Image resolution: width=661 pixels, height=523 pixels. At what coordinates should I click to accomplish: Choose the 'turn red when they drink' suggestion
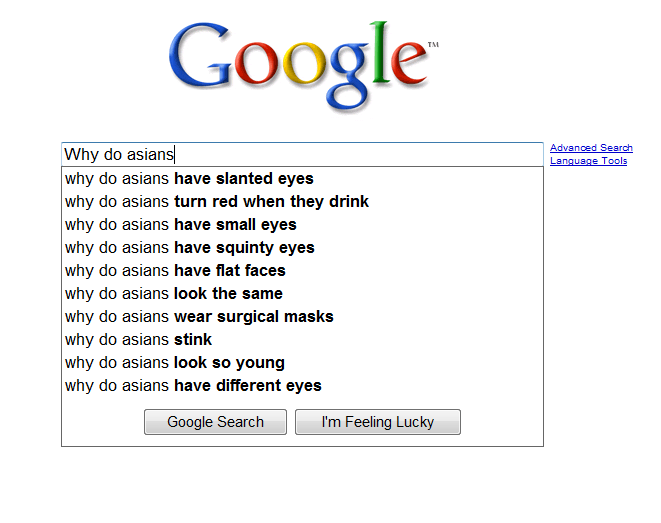302,201
